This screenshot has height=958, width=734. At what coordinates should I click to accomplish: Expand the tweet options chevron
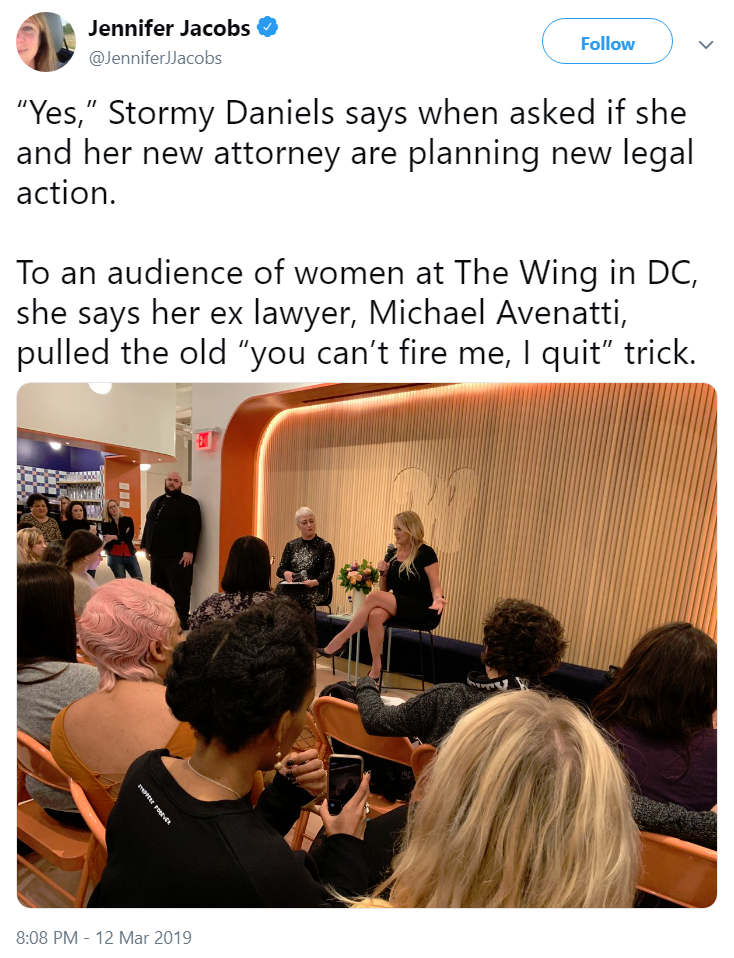706,45
